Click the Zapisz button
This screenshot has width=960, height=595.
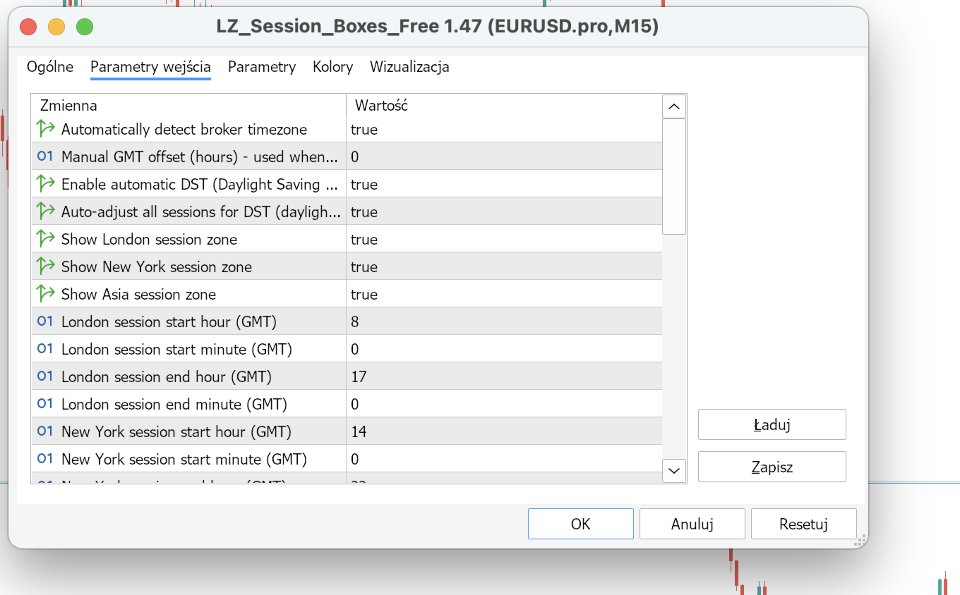772,467
